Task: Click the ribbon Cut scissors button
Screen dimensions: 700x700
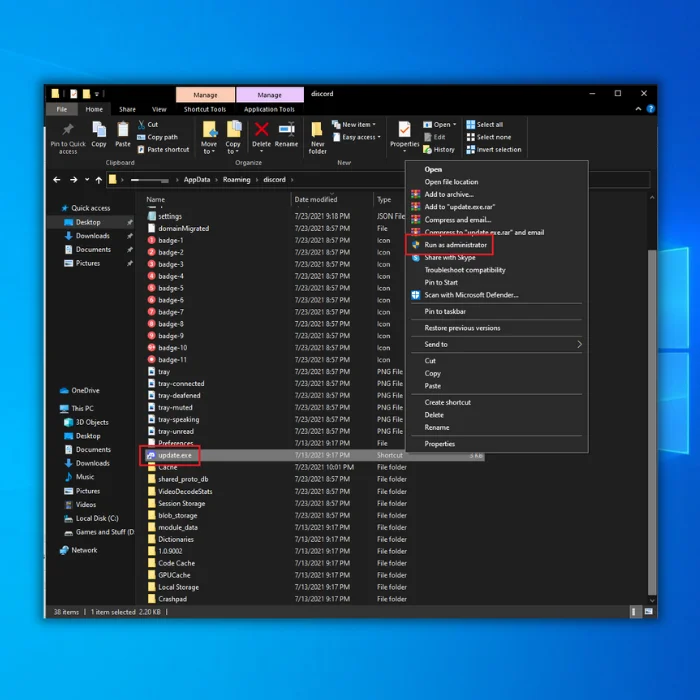Action: 148,125
